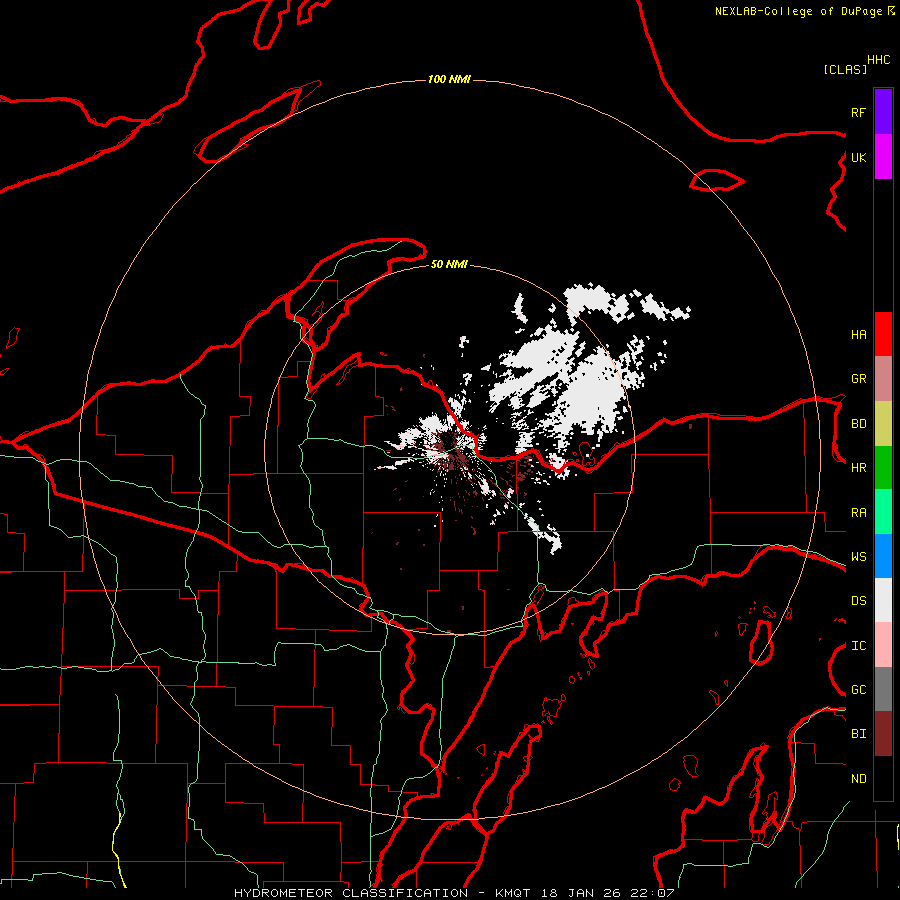Click the IC legend label
The width and height of the screenshot is (900, 900).
click(858, 646)
